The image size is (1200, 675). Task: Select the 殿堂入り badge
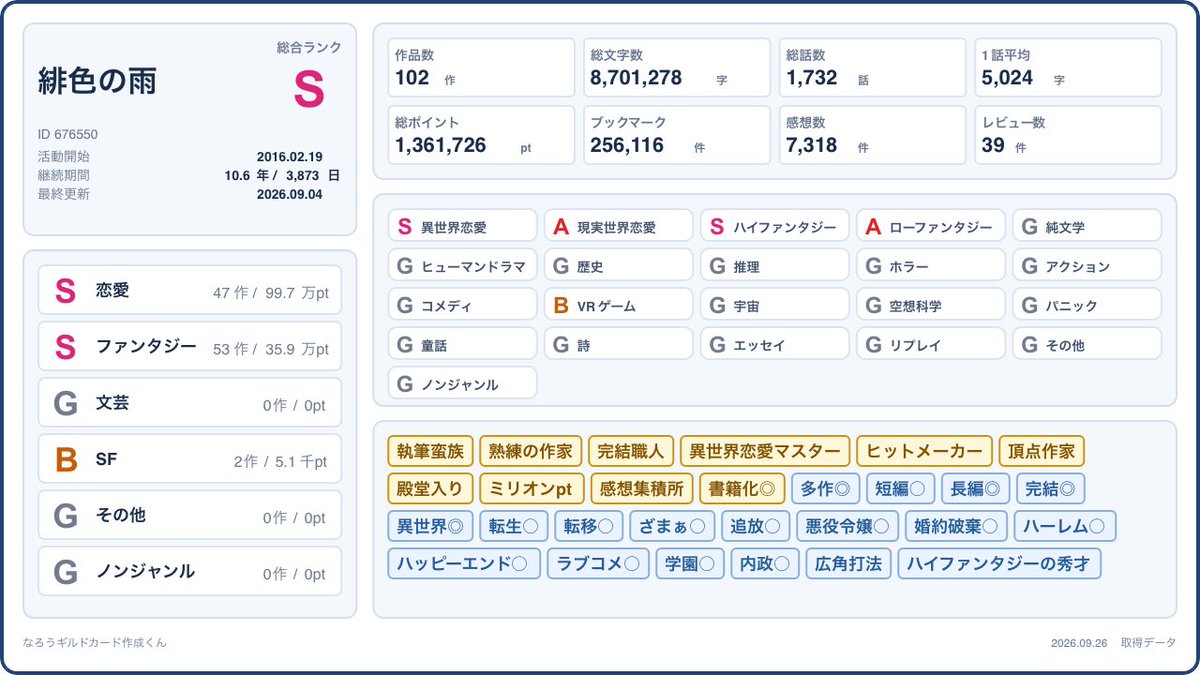430,489
